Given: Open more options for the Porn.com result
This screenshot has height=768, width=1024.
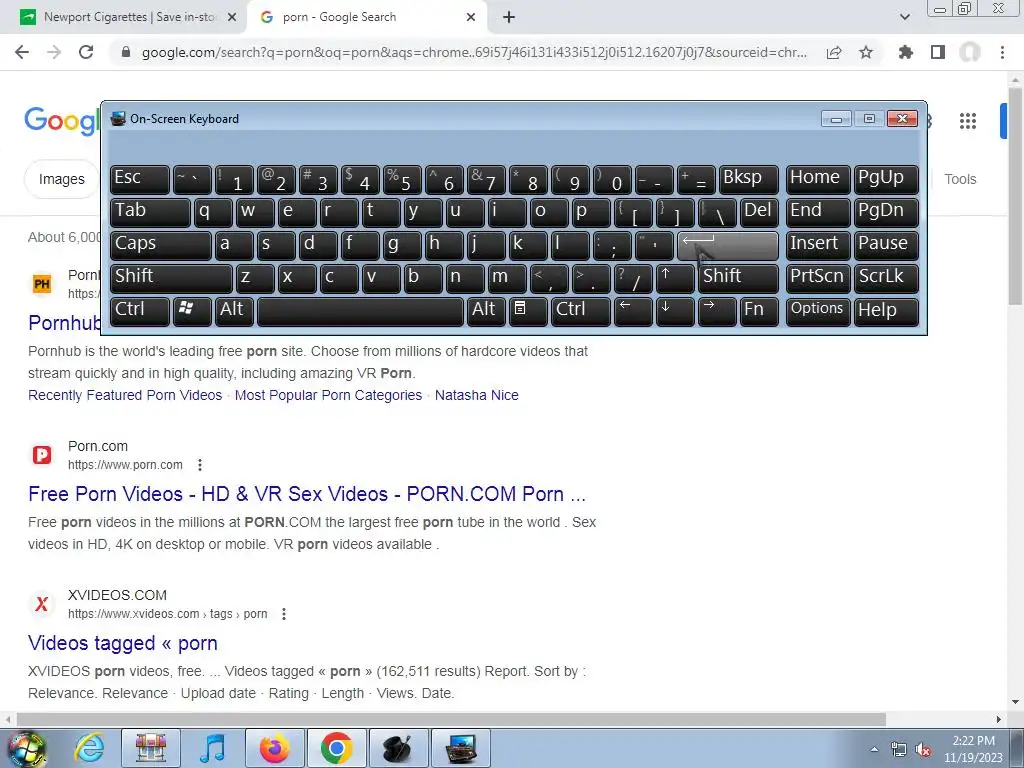Looking at the screenshot, I should pyautogui.click(x=200, y=465).
